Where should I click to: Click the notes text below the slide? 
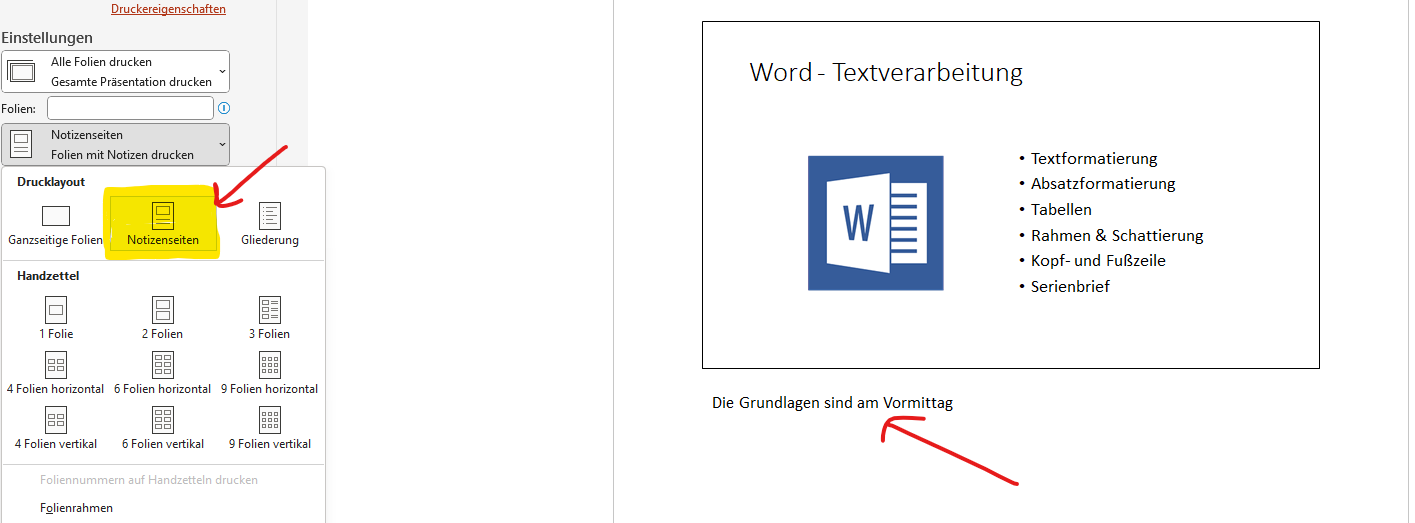click(x=832, y=403)
